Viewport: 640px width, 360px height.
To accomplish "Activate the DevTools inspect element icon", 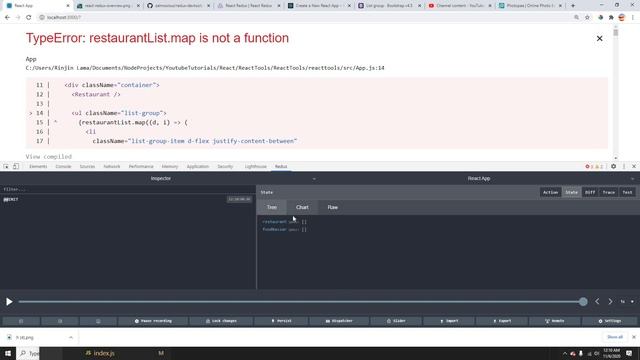I will [6, 167].
